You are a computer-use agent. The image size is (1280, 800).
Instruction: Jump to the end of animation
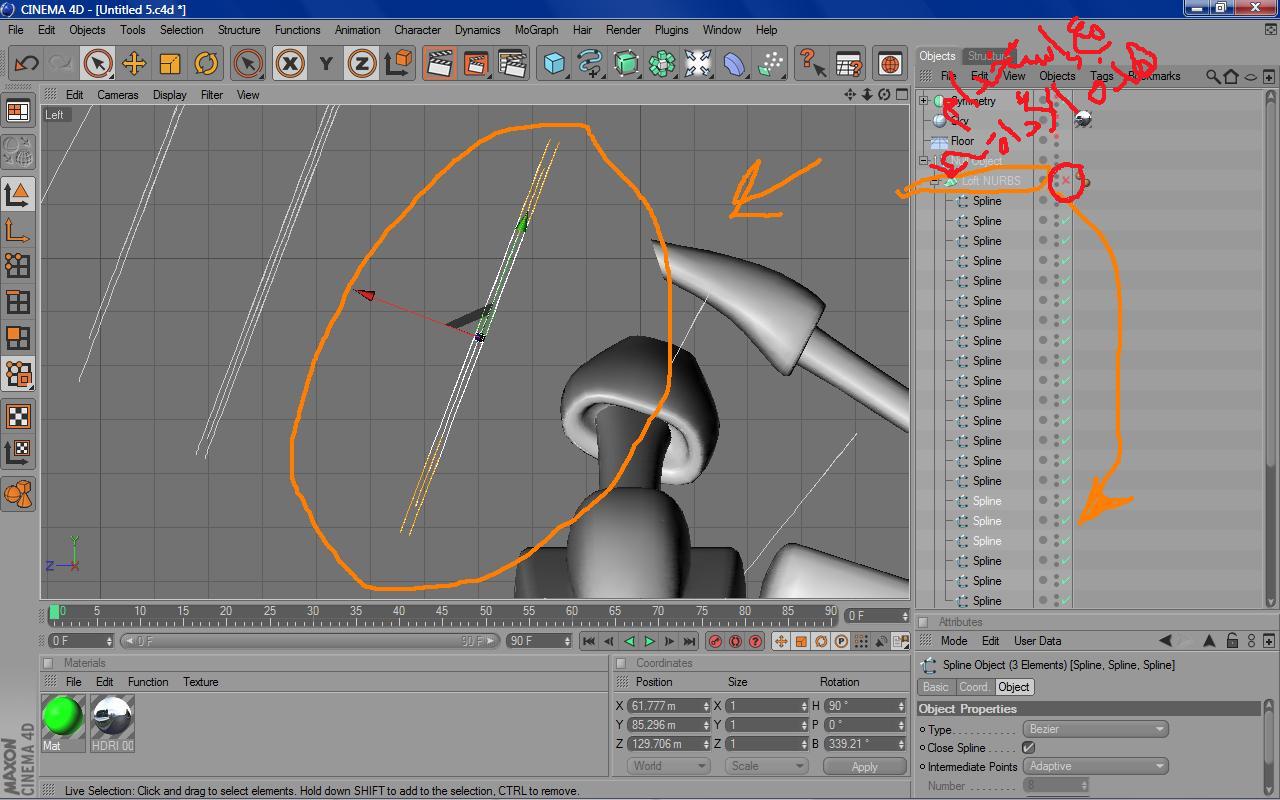689,641
